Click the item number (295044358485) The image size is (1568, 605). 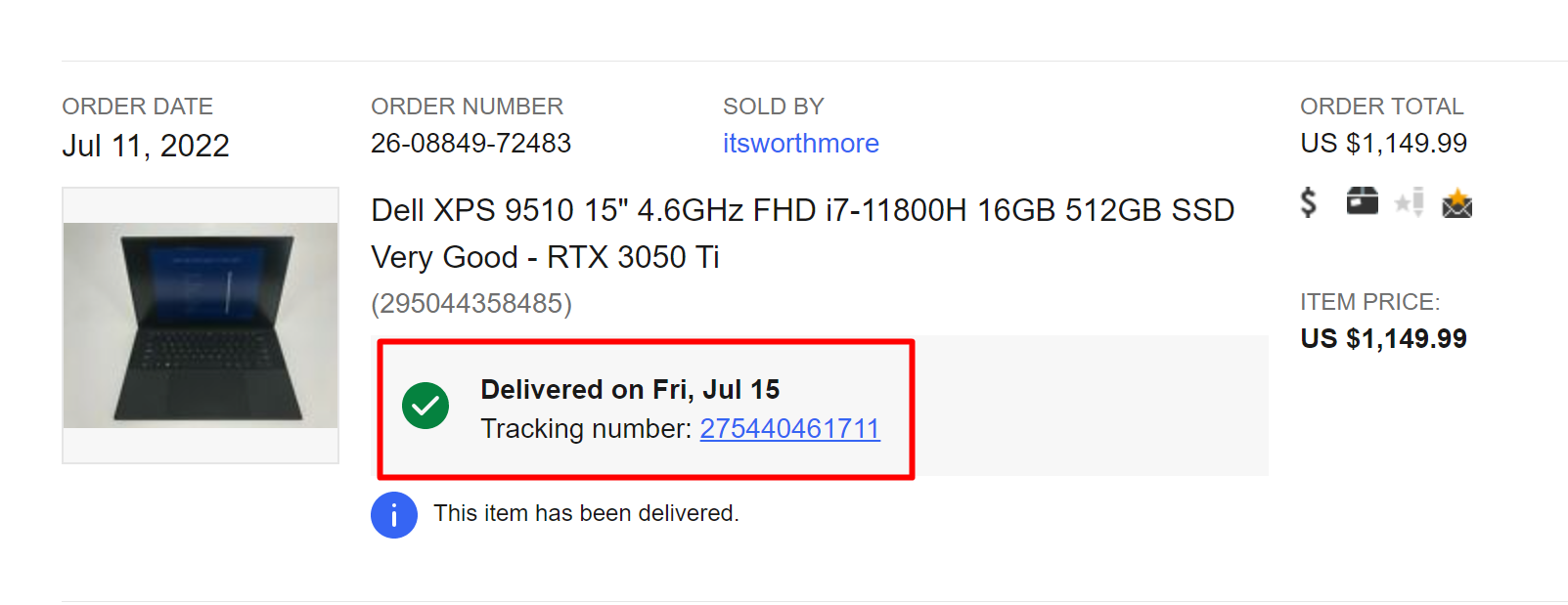pyautogui.click(x=471, y=304)
